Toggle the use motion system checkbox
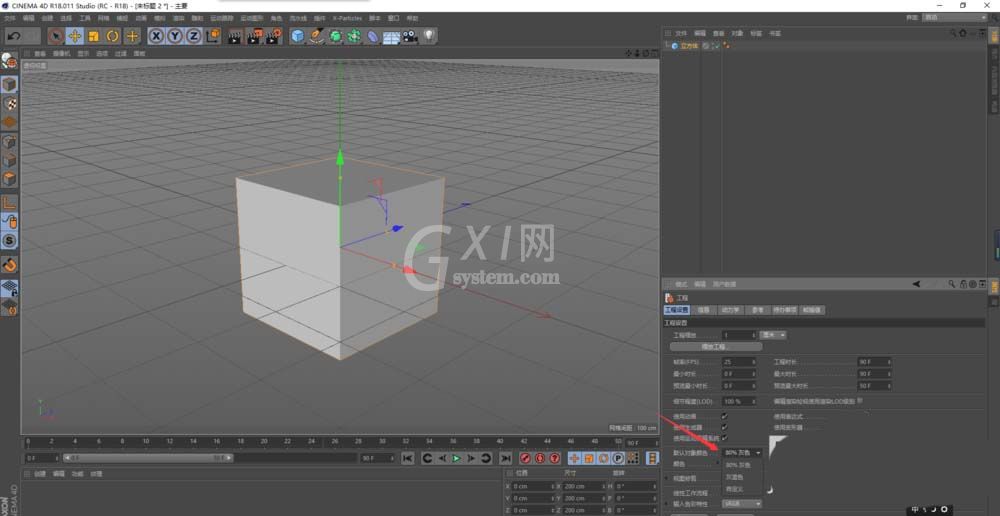 [724, 438]
